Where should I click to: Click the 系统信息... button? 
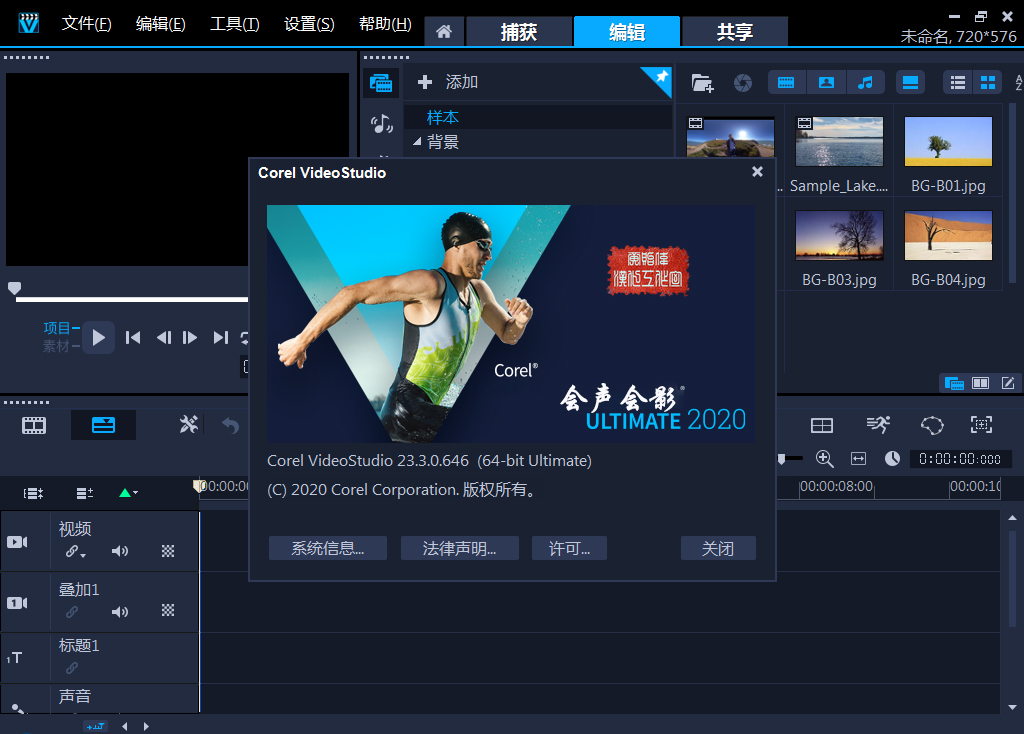(328, 549)
